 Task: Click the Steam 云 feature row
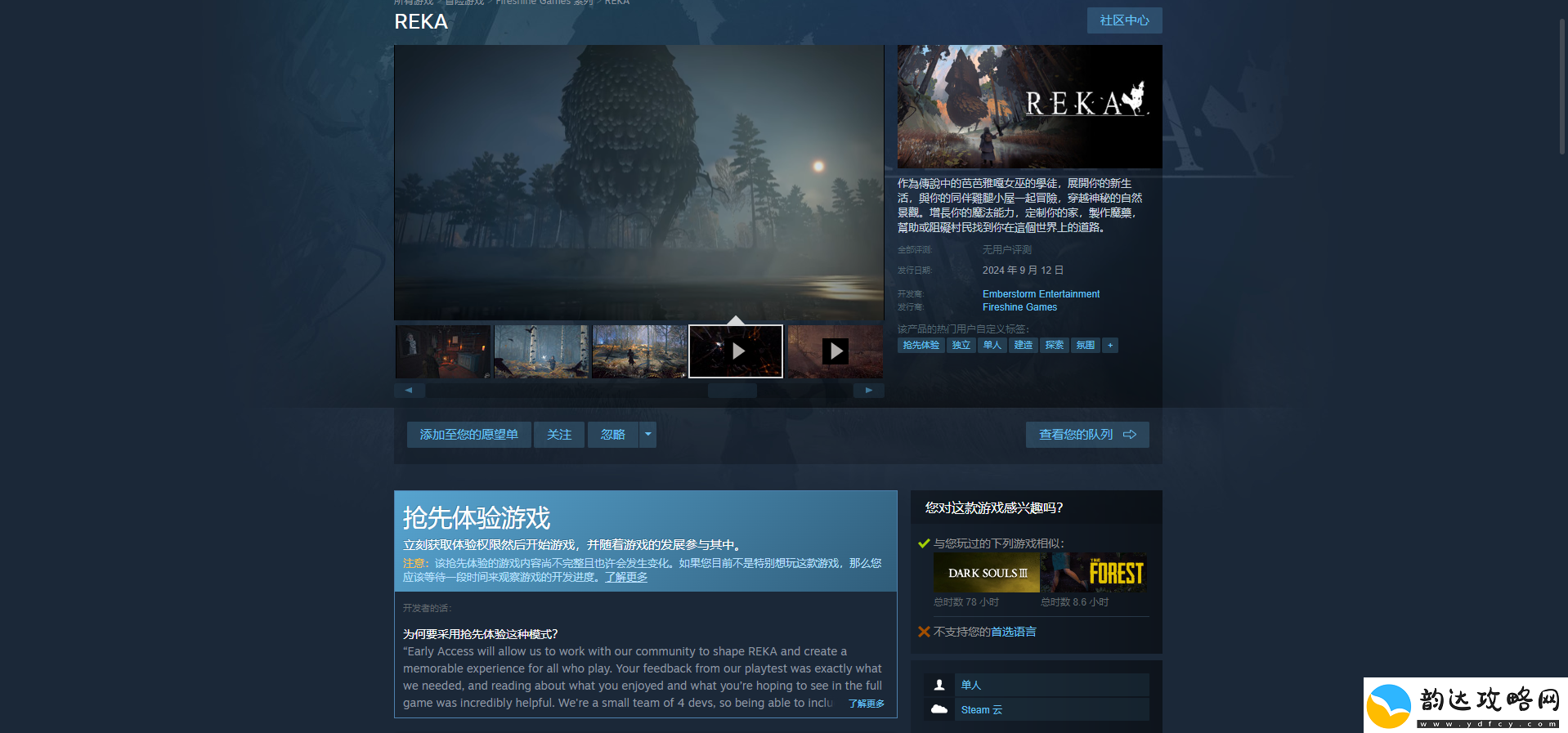(1037, 709)
